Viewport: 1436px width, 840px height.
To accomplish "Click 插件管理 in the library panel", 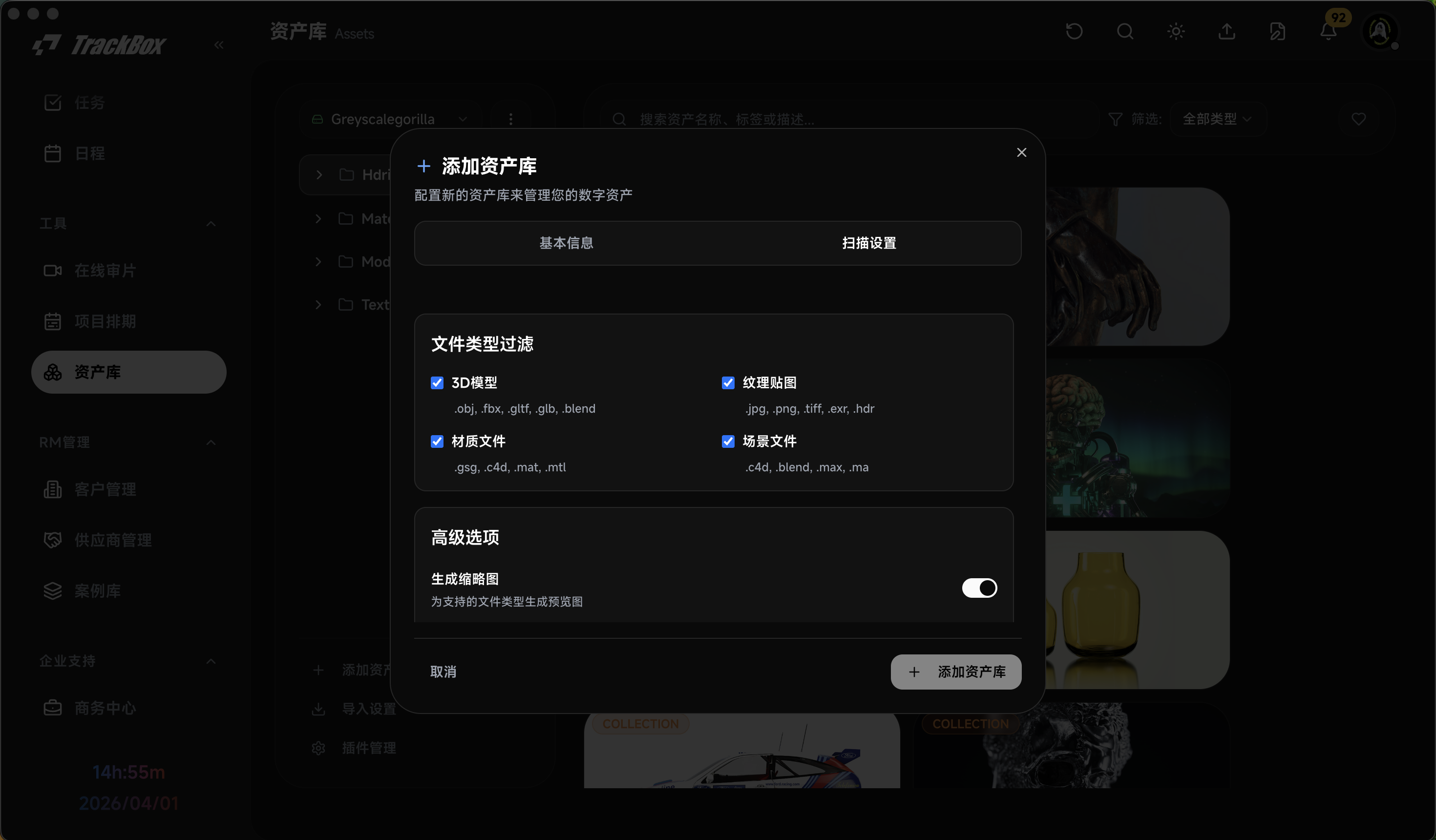I will (368, 748).
